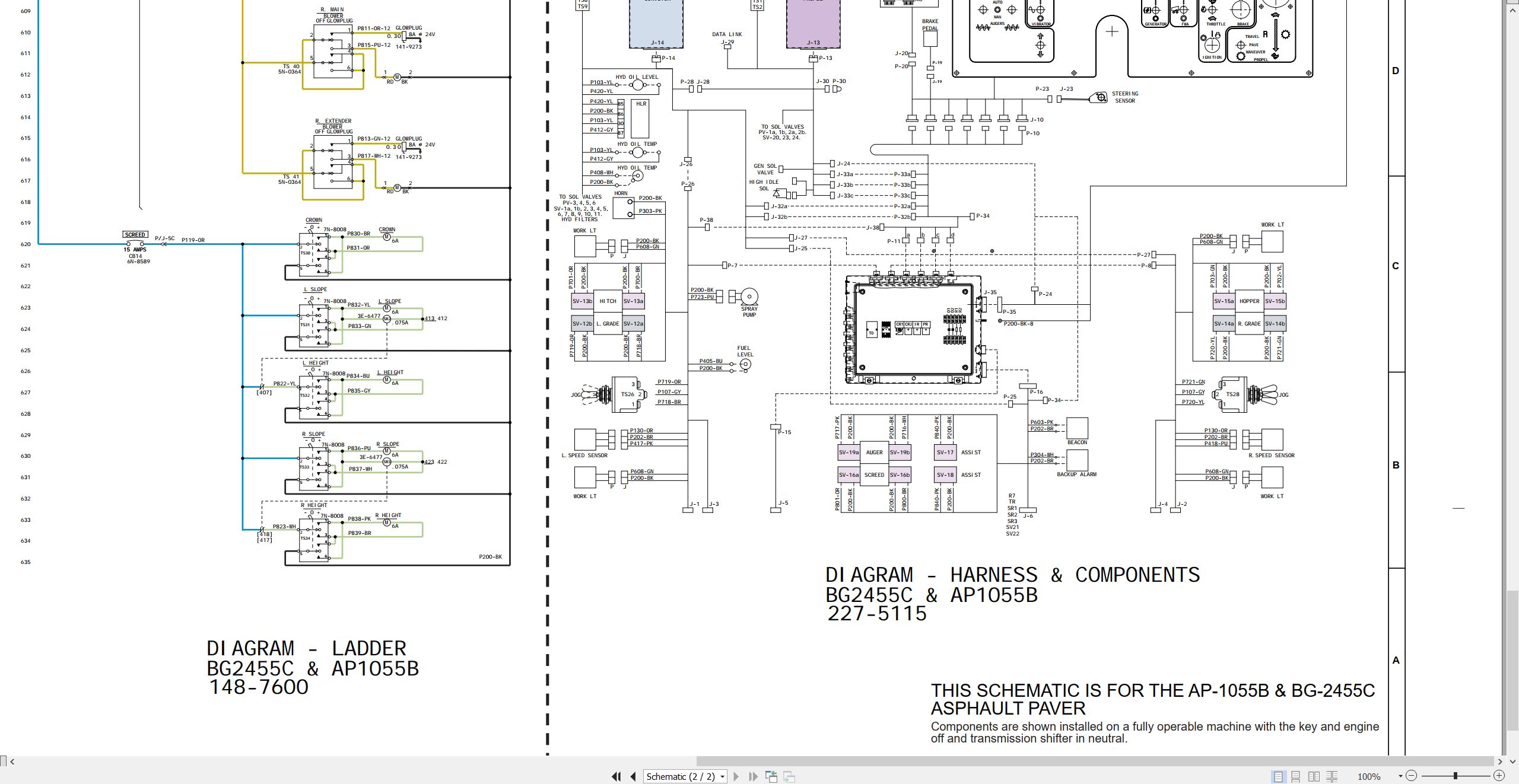
Task: Click the 15 AMPS breaker rating text
Action: click(x=135, y=250)
